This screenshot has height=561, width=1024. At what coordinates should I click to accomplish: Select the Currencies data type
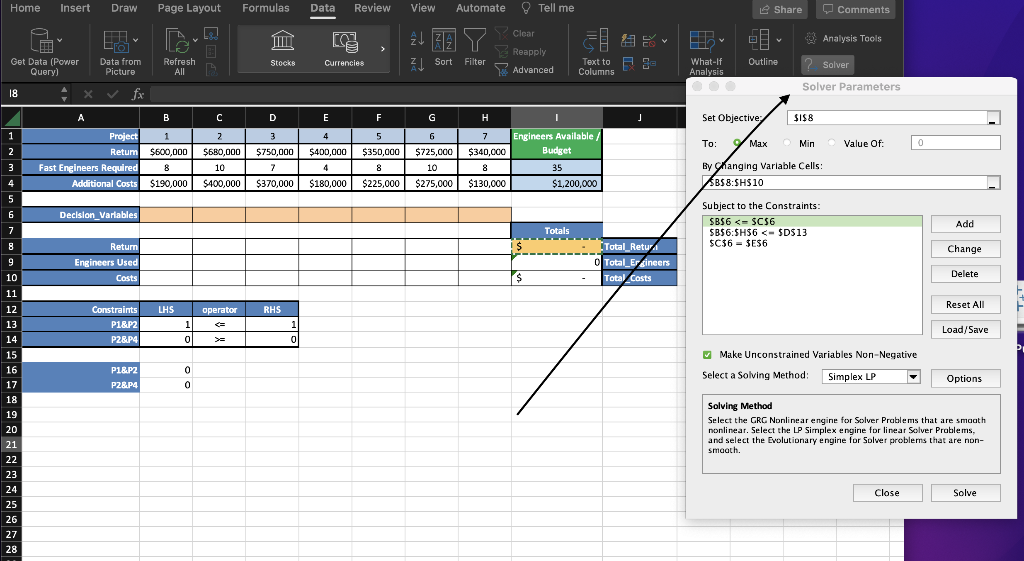coord(344,49)
